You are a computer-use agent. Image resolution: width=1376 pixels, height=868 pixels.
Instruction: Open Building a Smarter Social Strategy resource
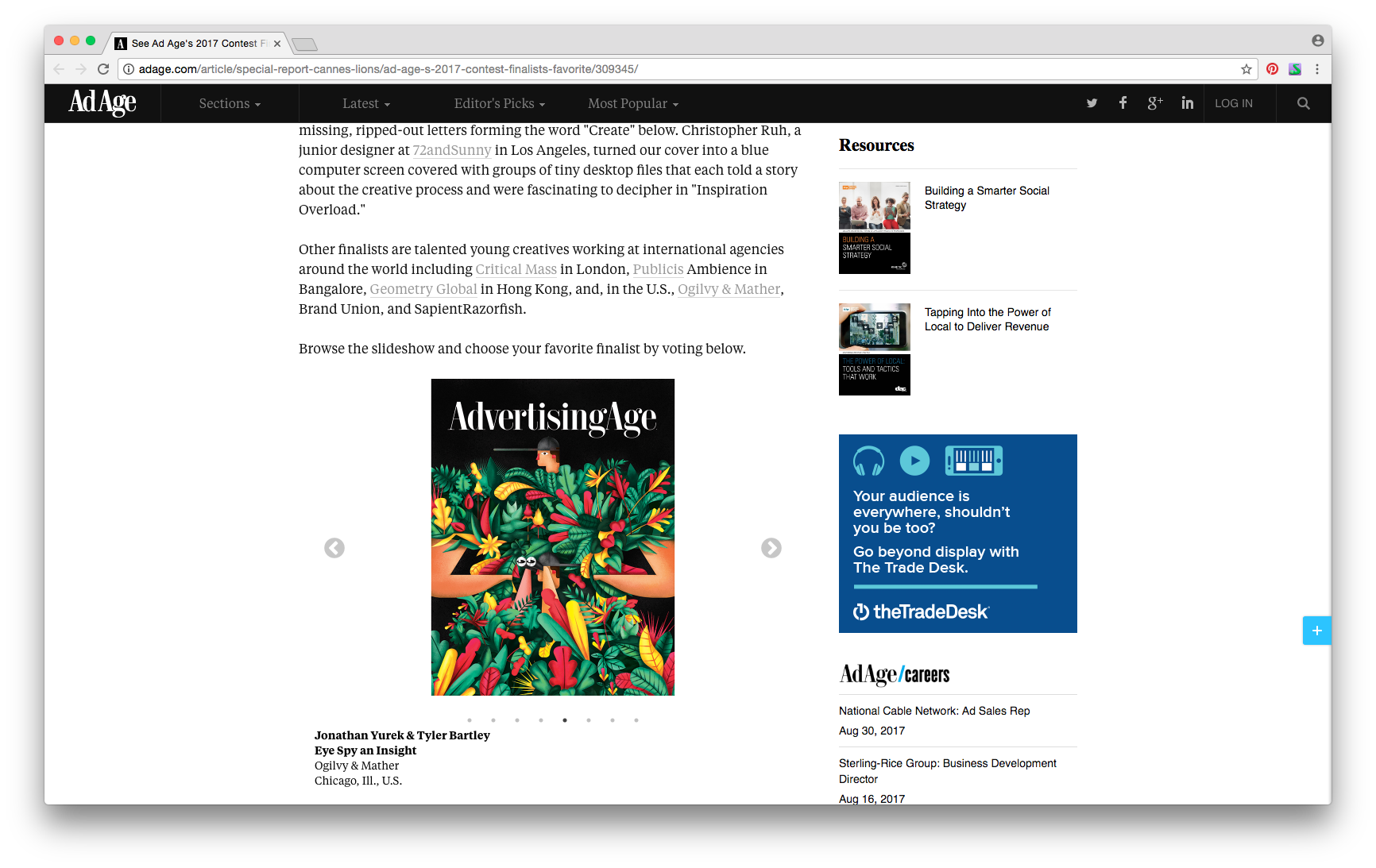point(987,198)
